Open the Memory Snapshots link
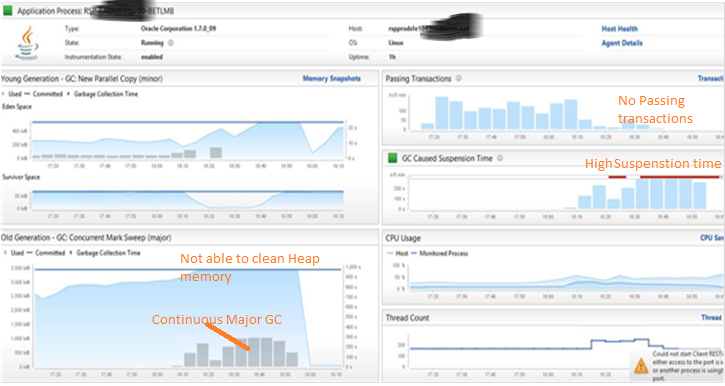725x386 pixels. coord(332,79)
